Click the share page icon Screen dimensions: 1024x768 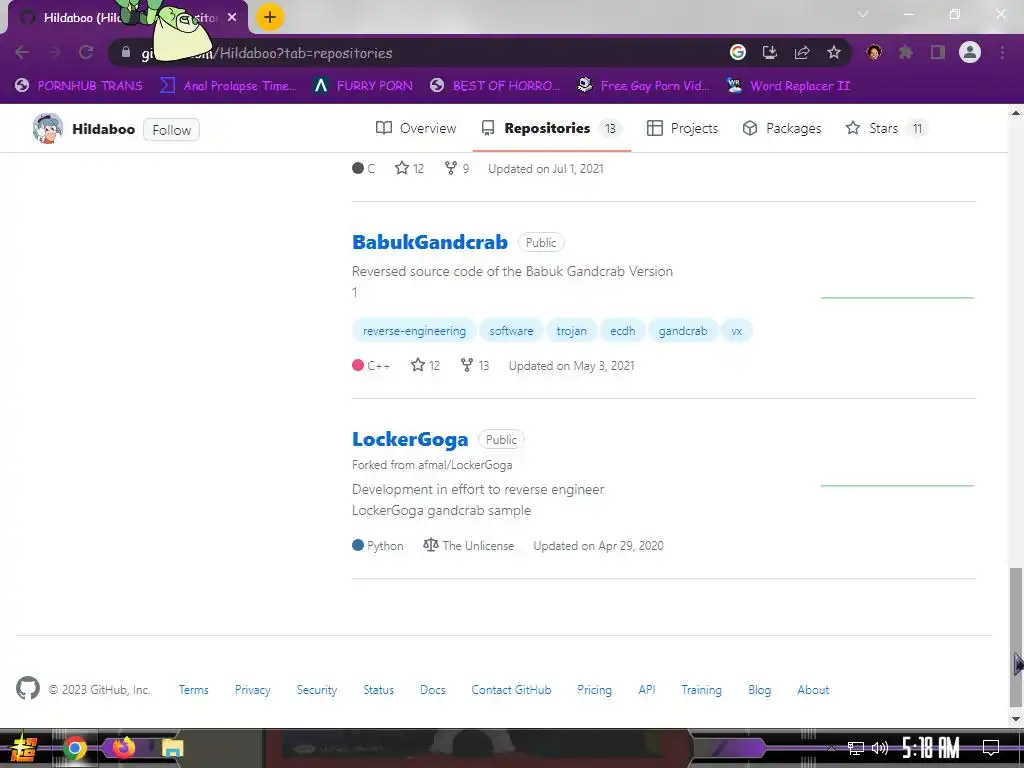click(x=802, y=52)
